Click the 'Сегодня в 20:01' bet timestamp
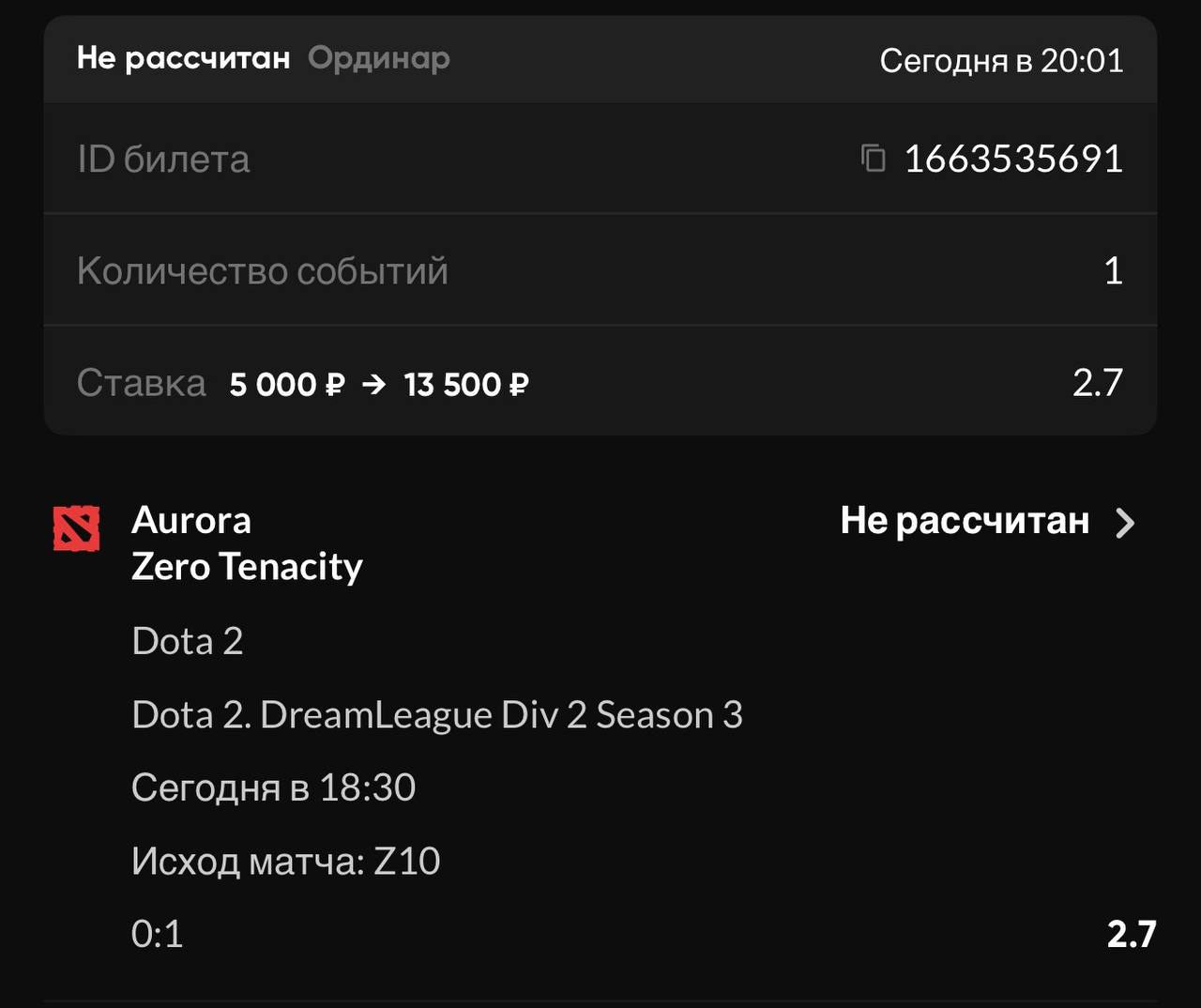The width and height of the screenshot is (1201, 1008). pyautogui.click(x=1001, y=61)
